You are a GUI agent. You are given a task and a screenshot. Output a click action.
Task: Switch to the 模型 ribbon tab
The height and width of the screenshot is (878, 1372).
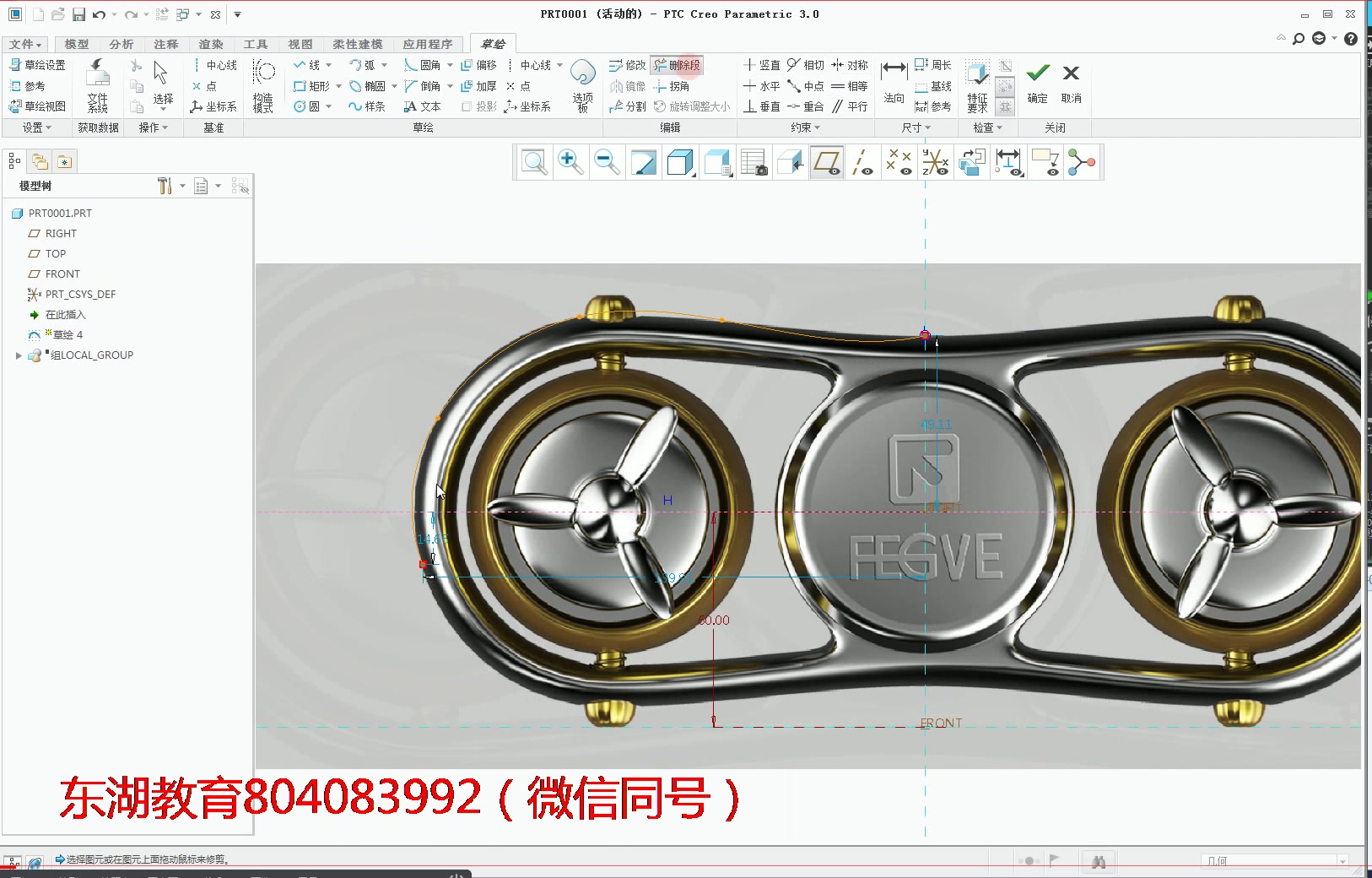[77, 44]
